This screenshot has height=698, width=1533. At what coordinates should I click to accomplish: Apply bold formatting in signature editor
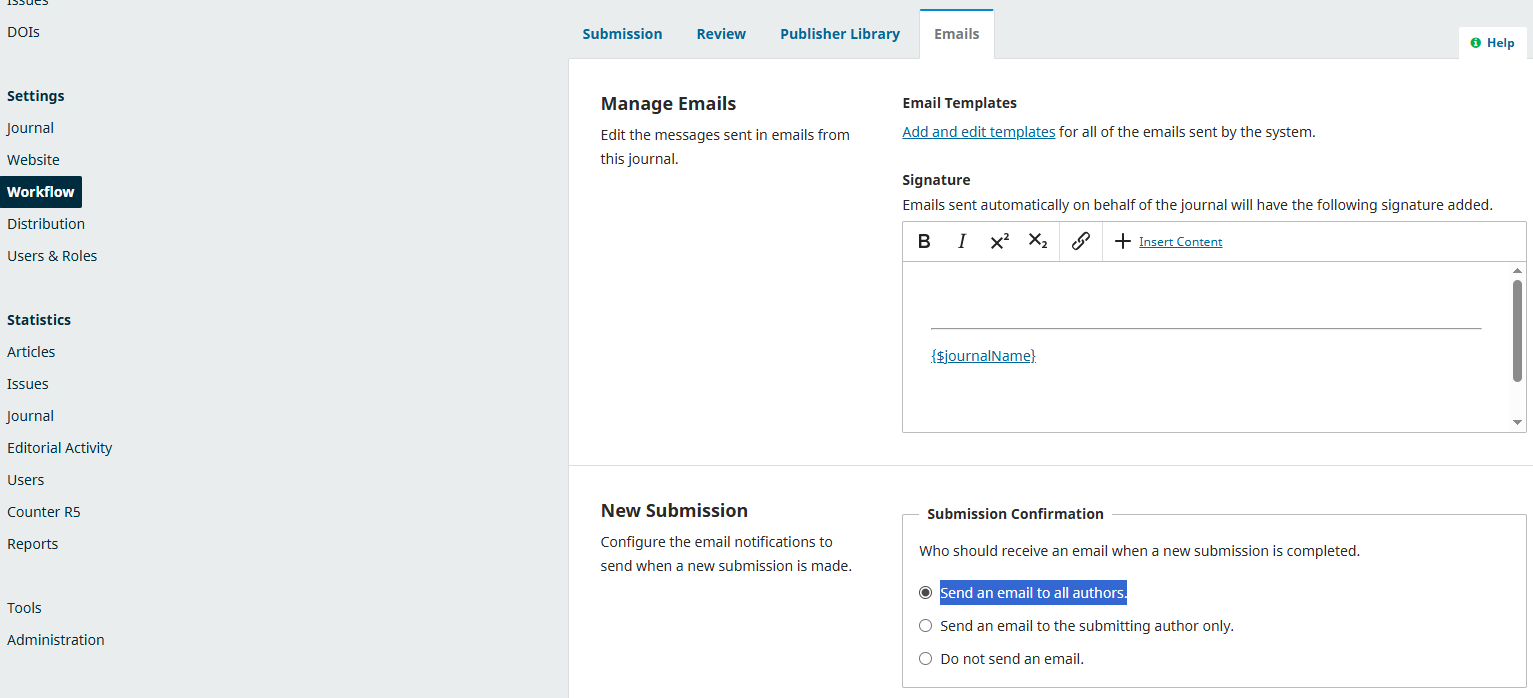pyautogui.click(x=924, y=241)
